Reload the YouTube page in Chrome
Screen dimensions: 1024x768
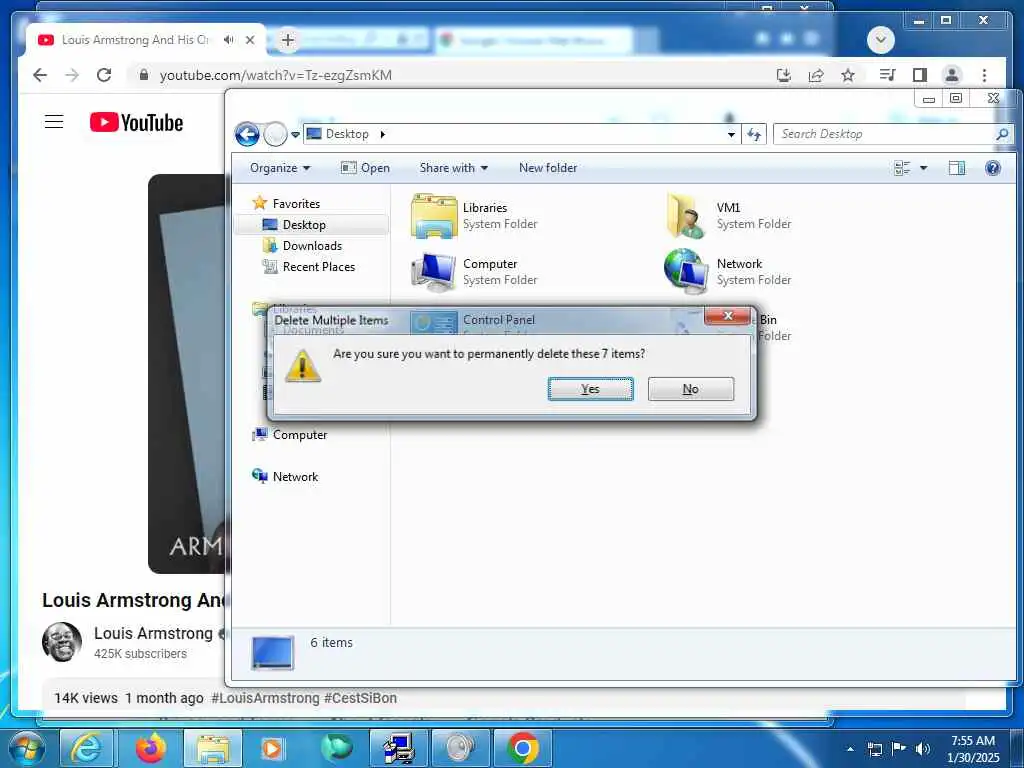(104, 75)
